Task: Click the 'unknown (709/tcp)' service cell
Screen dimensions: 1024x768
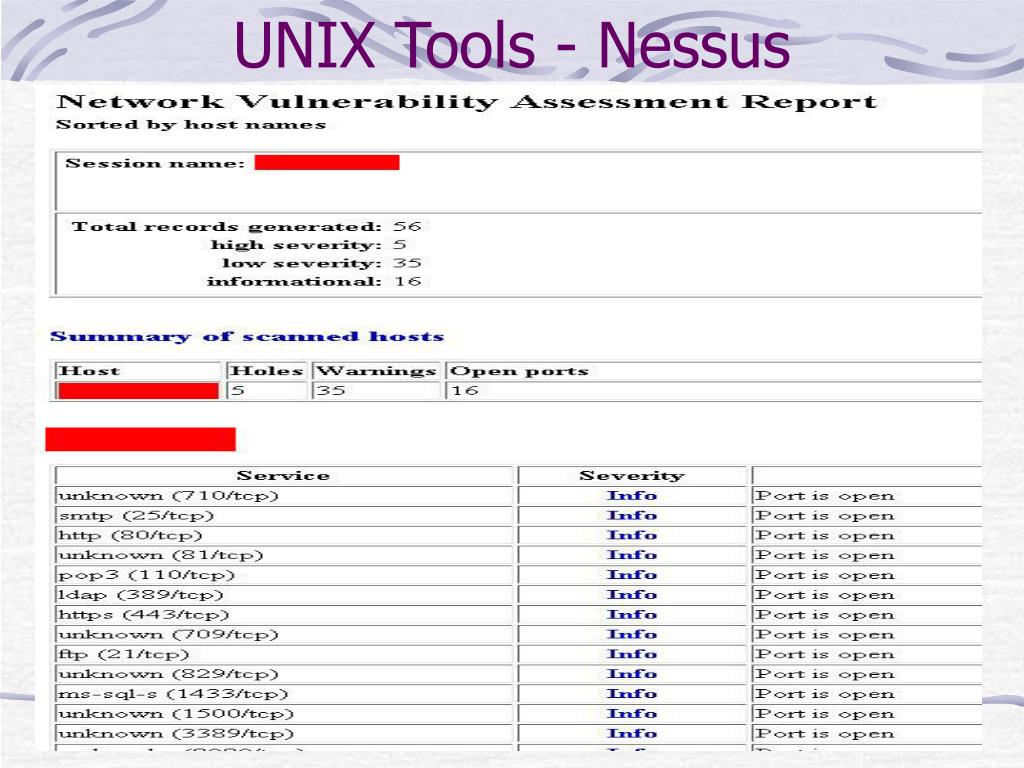Action: coord(284,634)
